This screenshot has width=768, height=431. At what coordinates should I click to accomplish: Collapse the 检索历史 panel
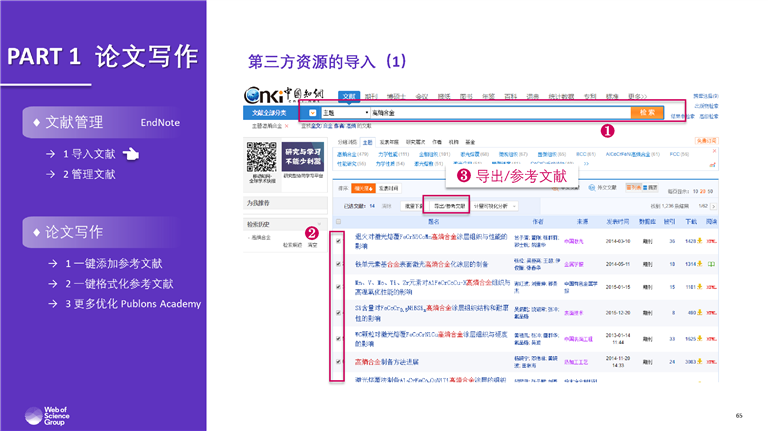pyautogui.click(x=319, y=224)
